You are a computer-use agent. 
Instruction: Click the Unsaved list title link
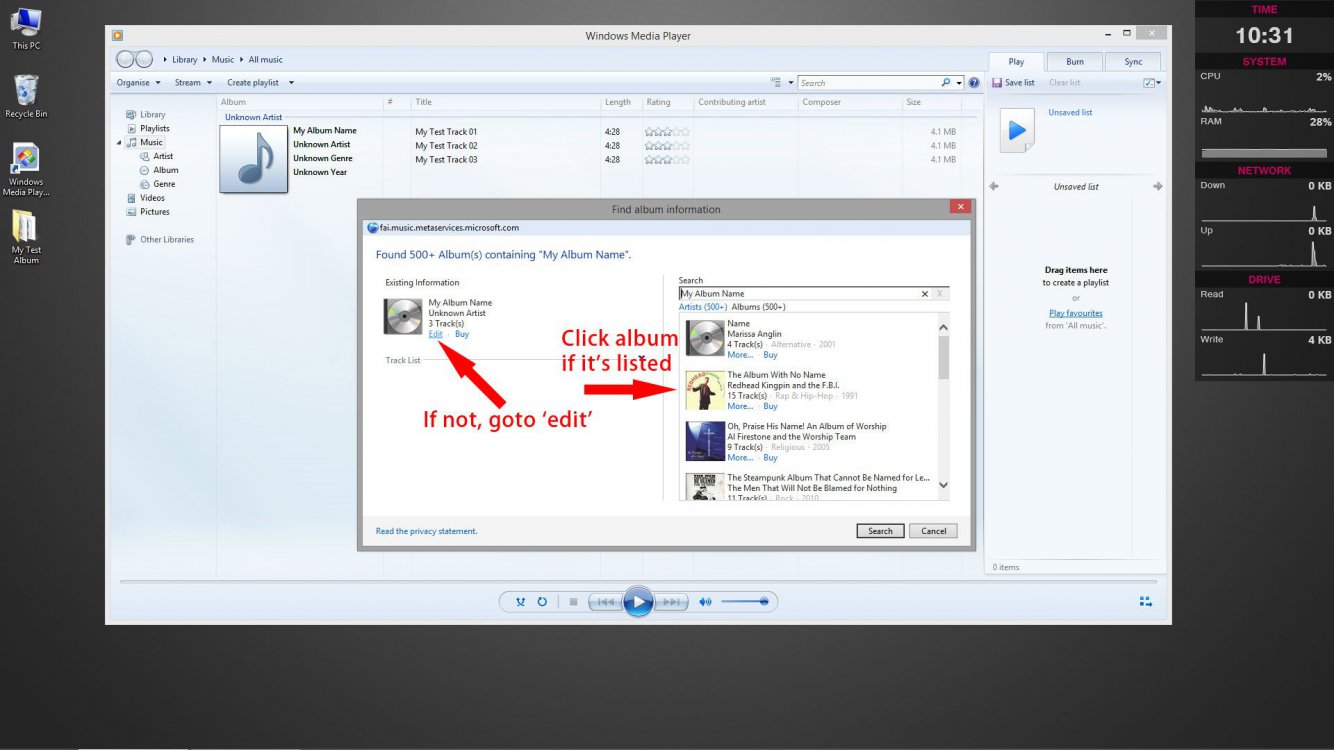coord(1070,112)
